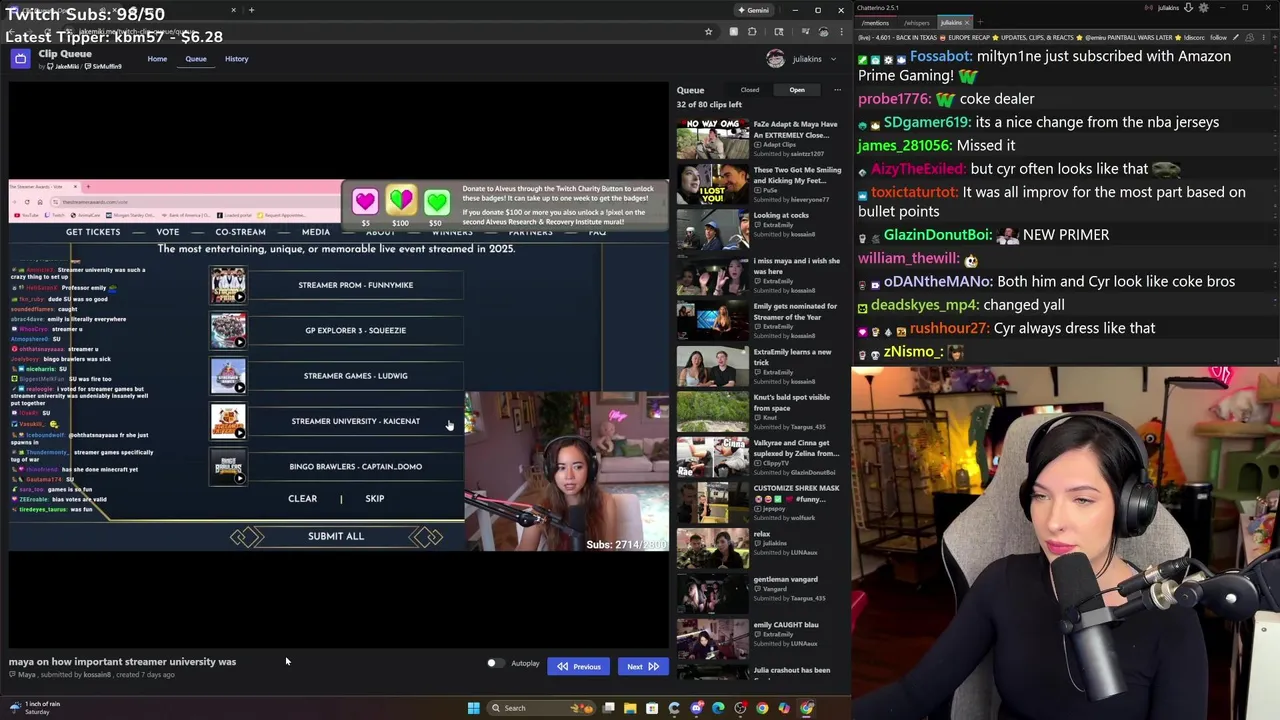Switch to the /mentions Chatterino tab
This screenshot has height=720, width=1280.
point(875,22)
